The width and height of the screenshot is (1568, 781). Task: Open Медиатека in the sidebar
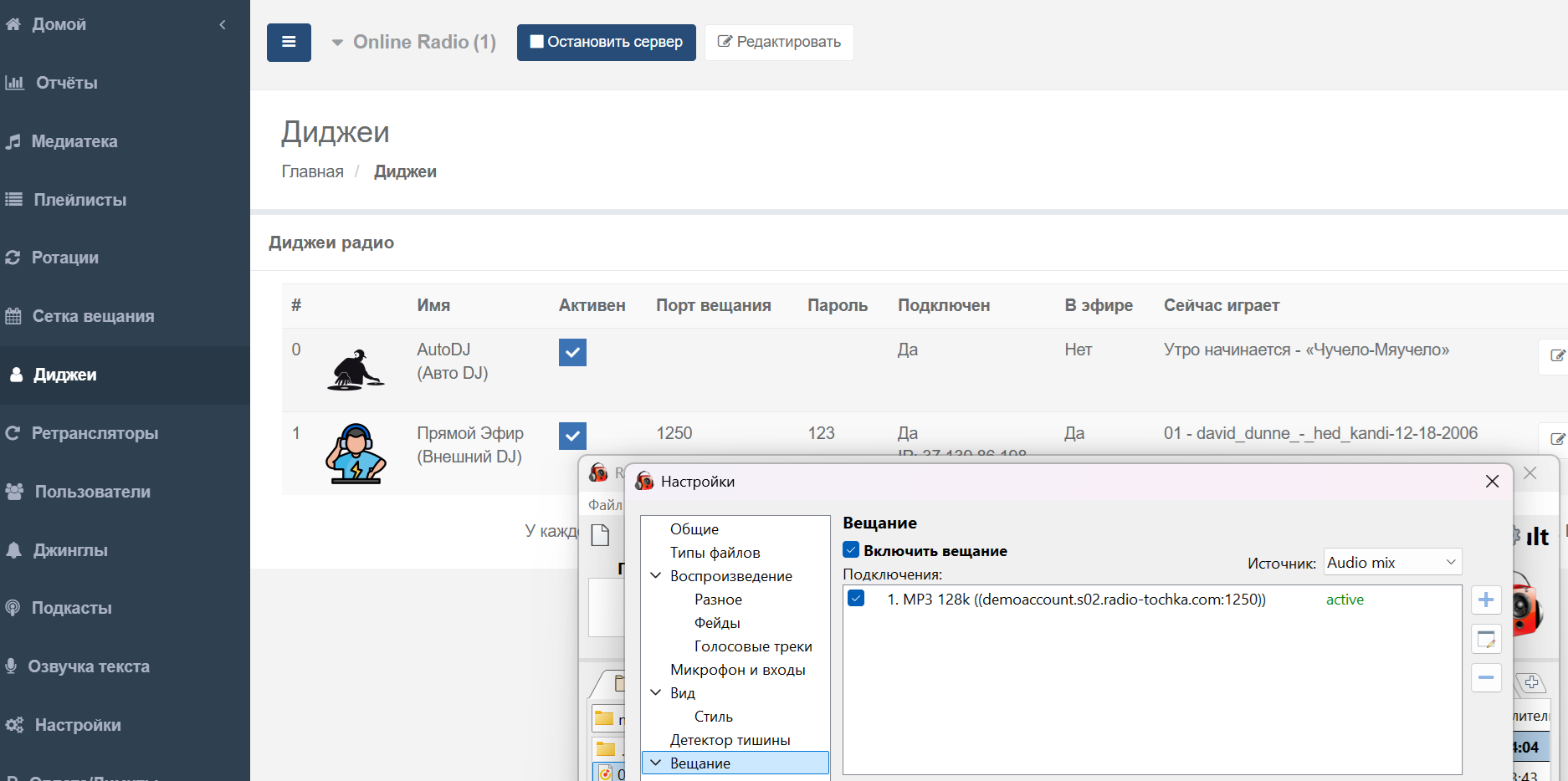74,141
